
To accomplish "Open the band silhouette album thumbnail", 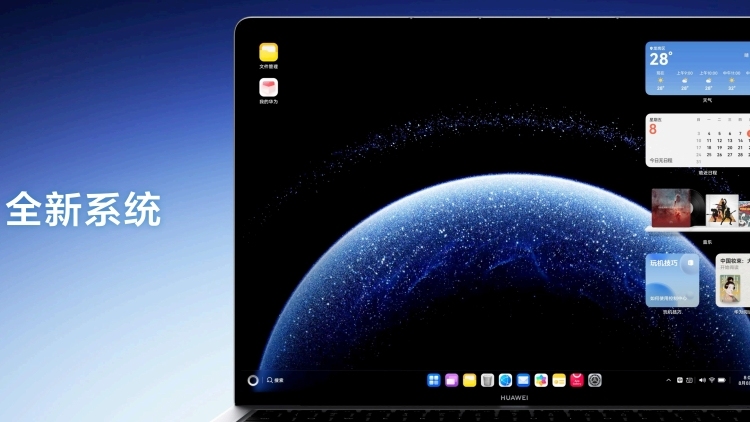I will click(x=722, y=209).
